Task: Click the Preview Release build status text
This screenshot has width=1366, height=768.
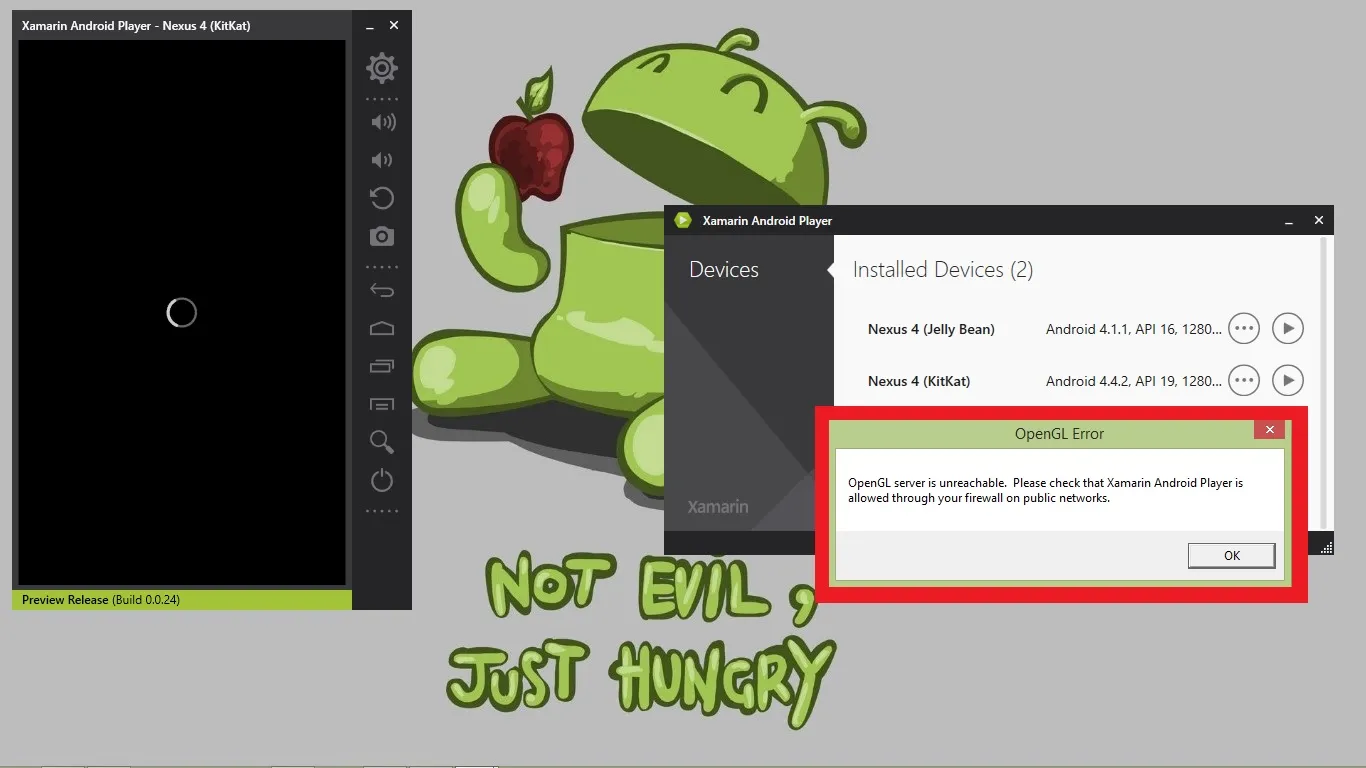Action: pyautogui.click(x=101, y=600)
